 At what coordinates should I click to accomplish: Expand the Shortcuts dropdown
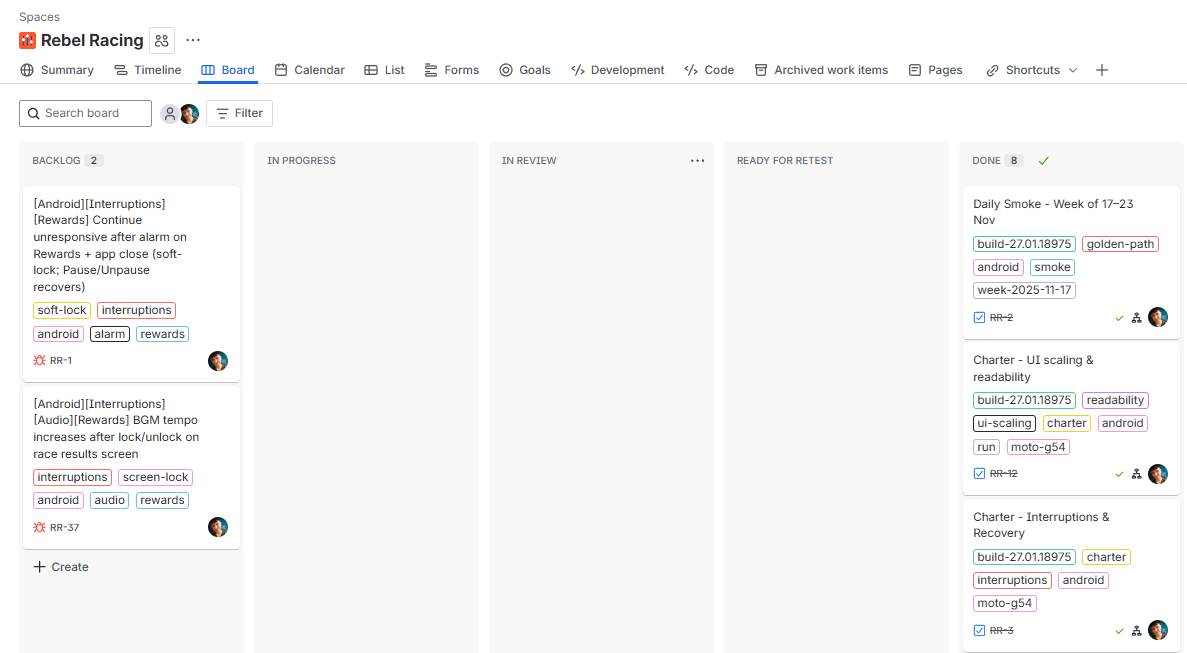1032,70
